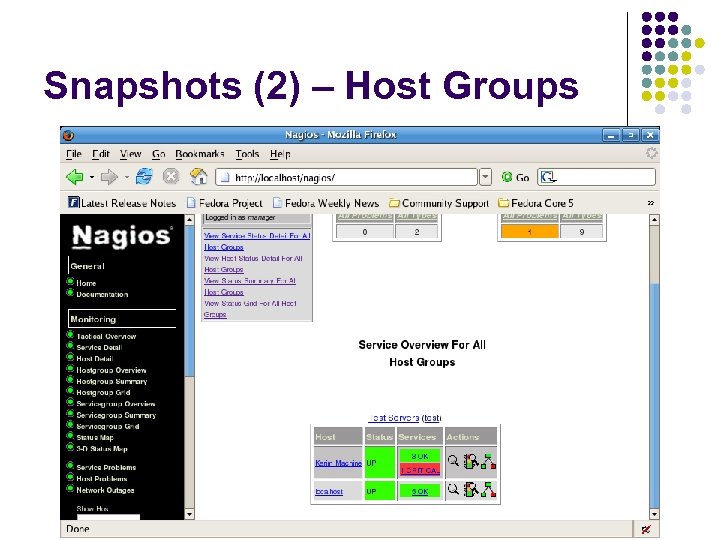Open Documentation in Nagios sidebar

point(102,294)
